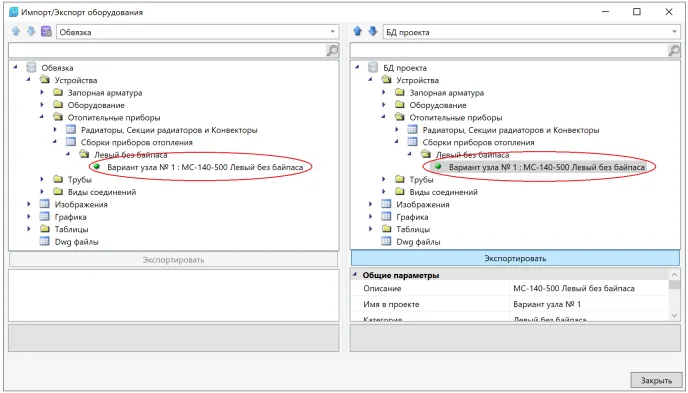Image resolution: width=688 pixels, height=393 pixels.
Task: Click Имя в проекте value Вариант узла № 1
Action: [x=547, y=304]
